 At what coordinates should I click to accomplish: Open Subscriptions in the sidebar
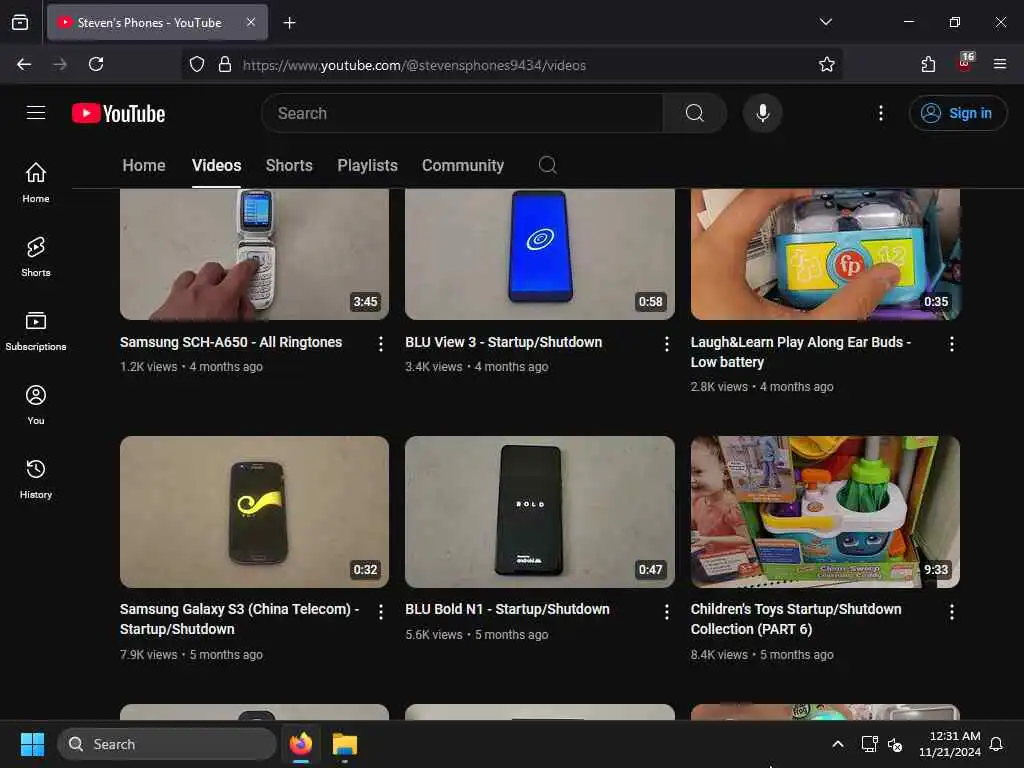pyautogui.click(x=36, y=330)
